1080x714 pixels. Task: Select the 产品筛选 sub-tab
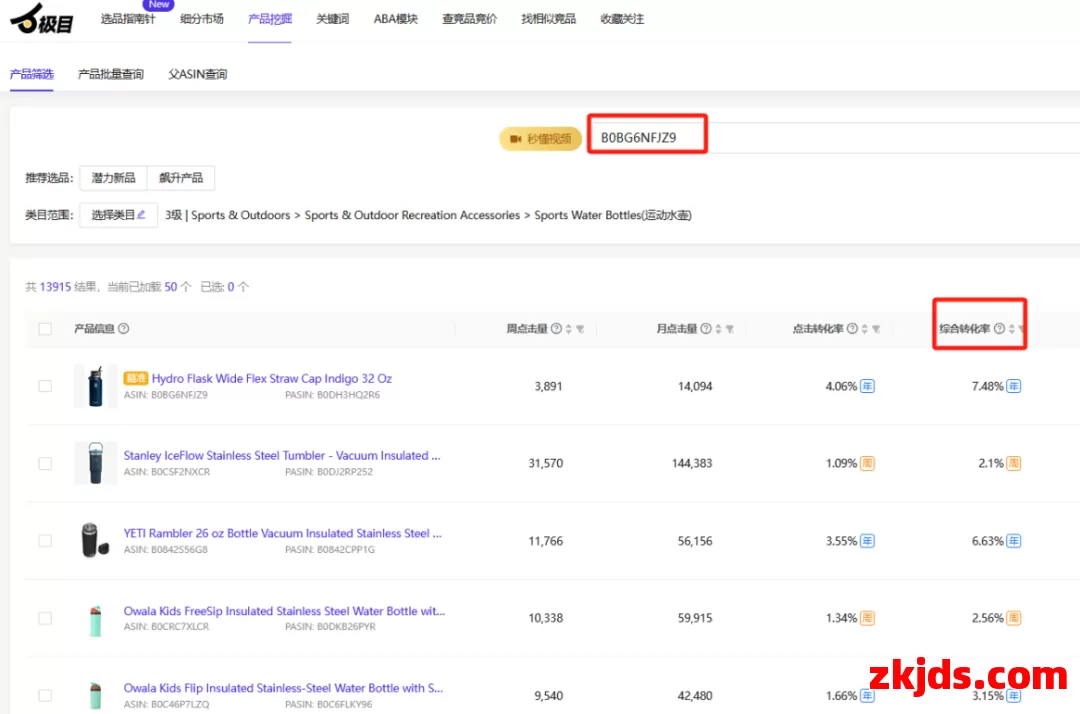(32, 74)
